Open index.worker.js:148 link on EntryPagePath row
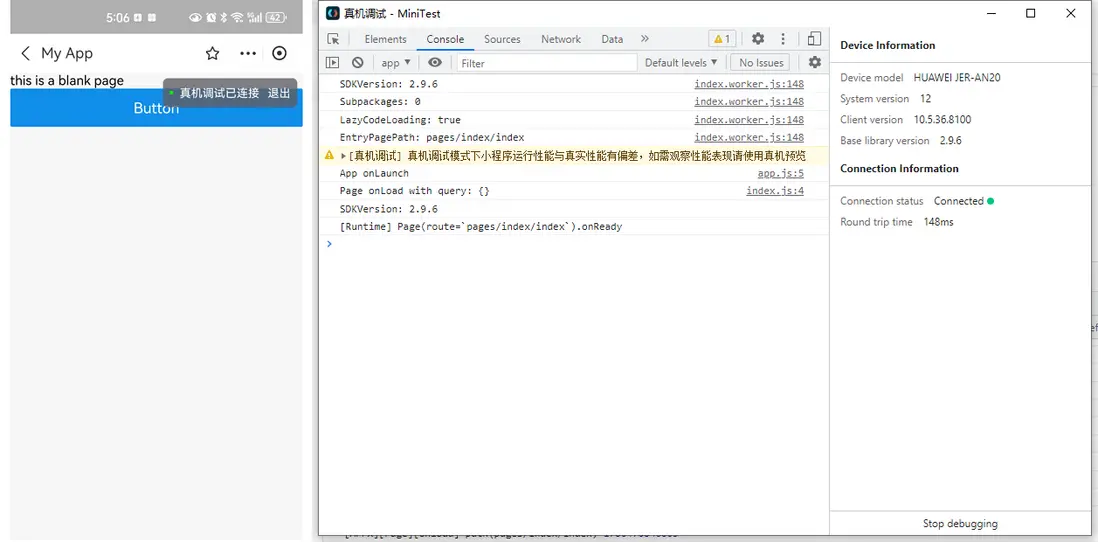This screenshot has height=542, width=1098. [749, 137]
